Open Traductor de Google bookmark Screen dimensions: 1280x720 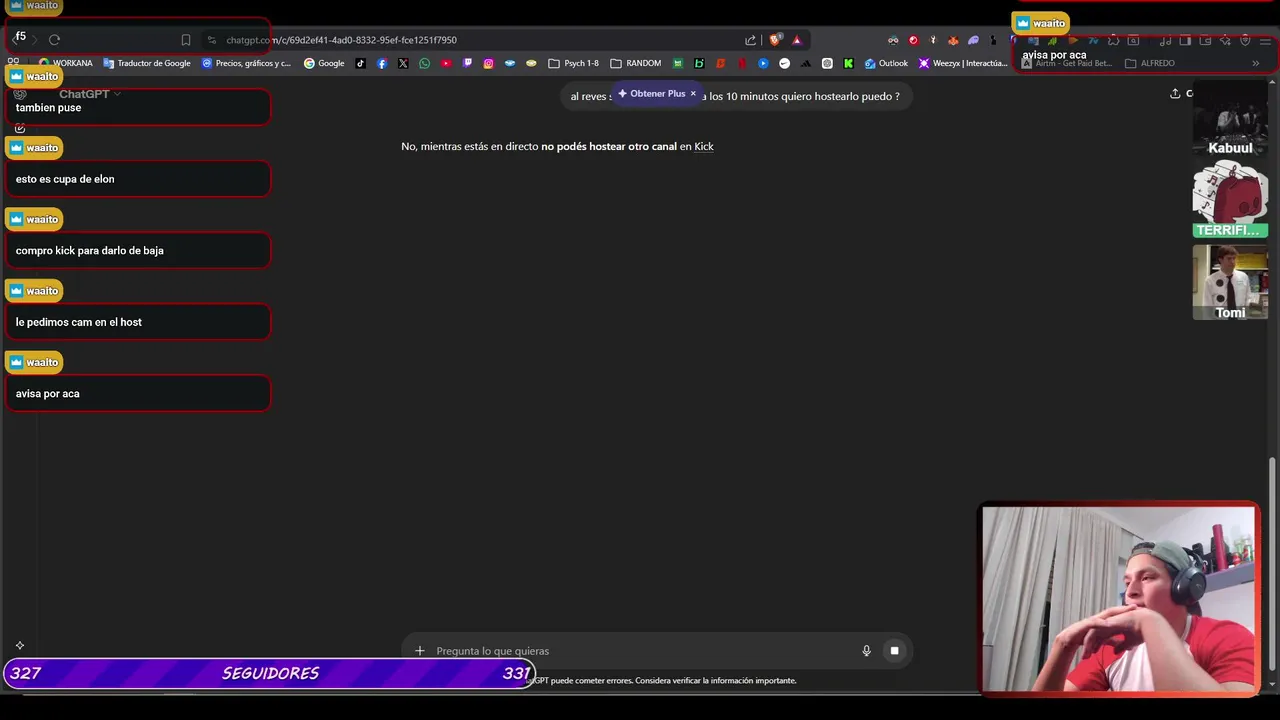[x=147, y=63]
